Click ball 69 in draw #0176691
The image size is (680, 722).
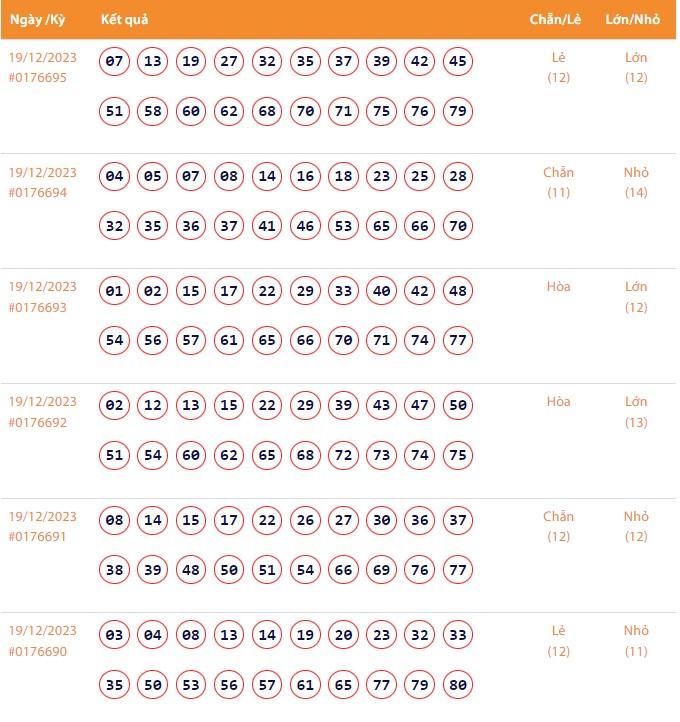[382, 570]
